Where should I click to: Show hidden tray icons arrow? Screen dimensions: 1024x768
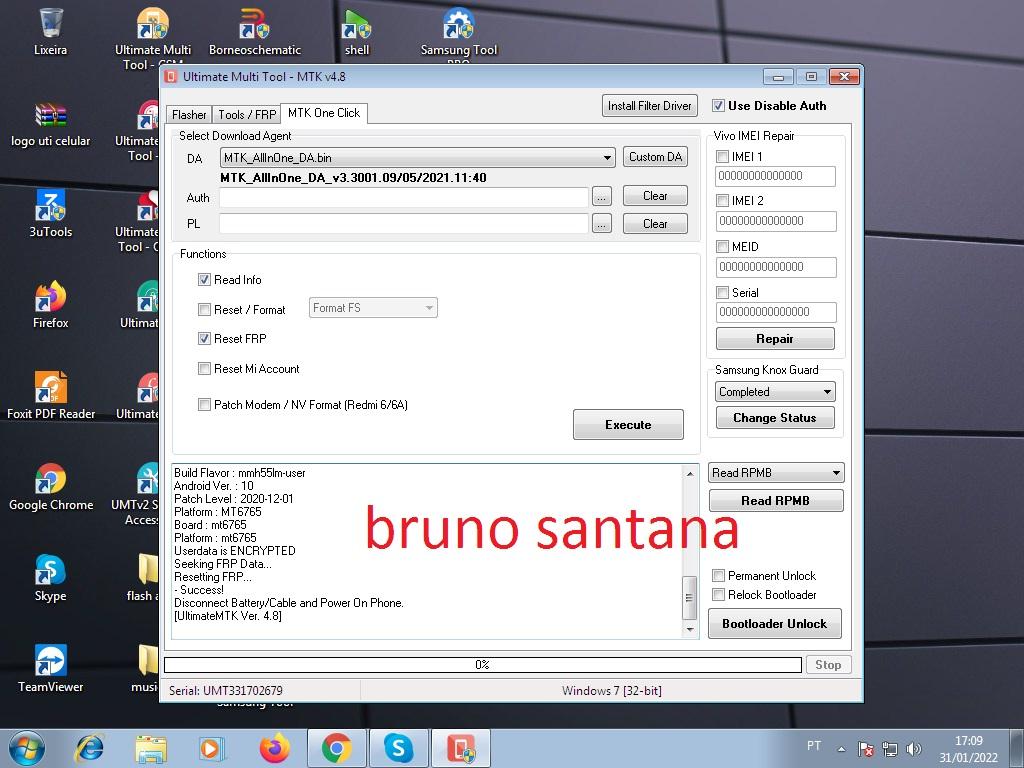click(841, 749)
